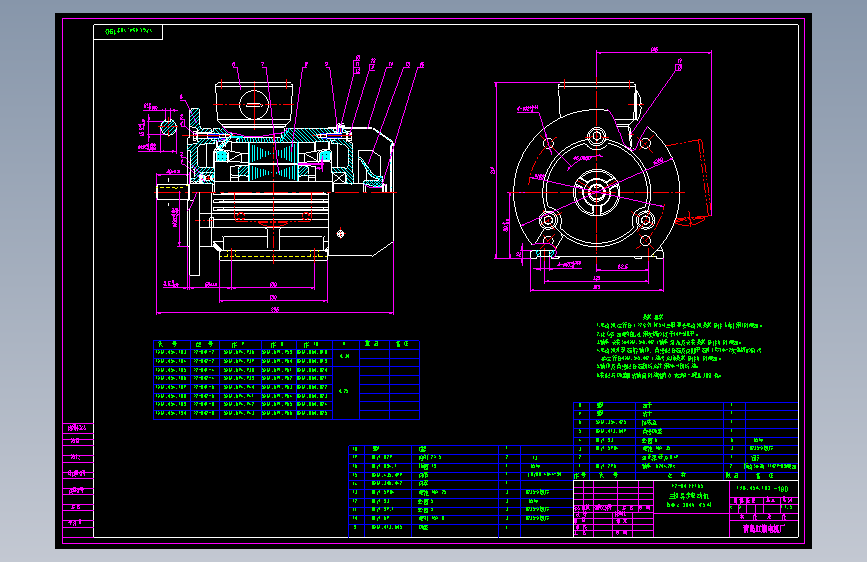Image resolution: width=867 pixels, height=562 pixels.
Task: Click the model variants table on the left
Action: click(285, 378)
